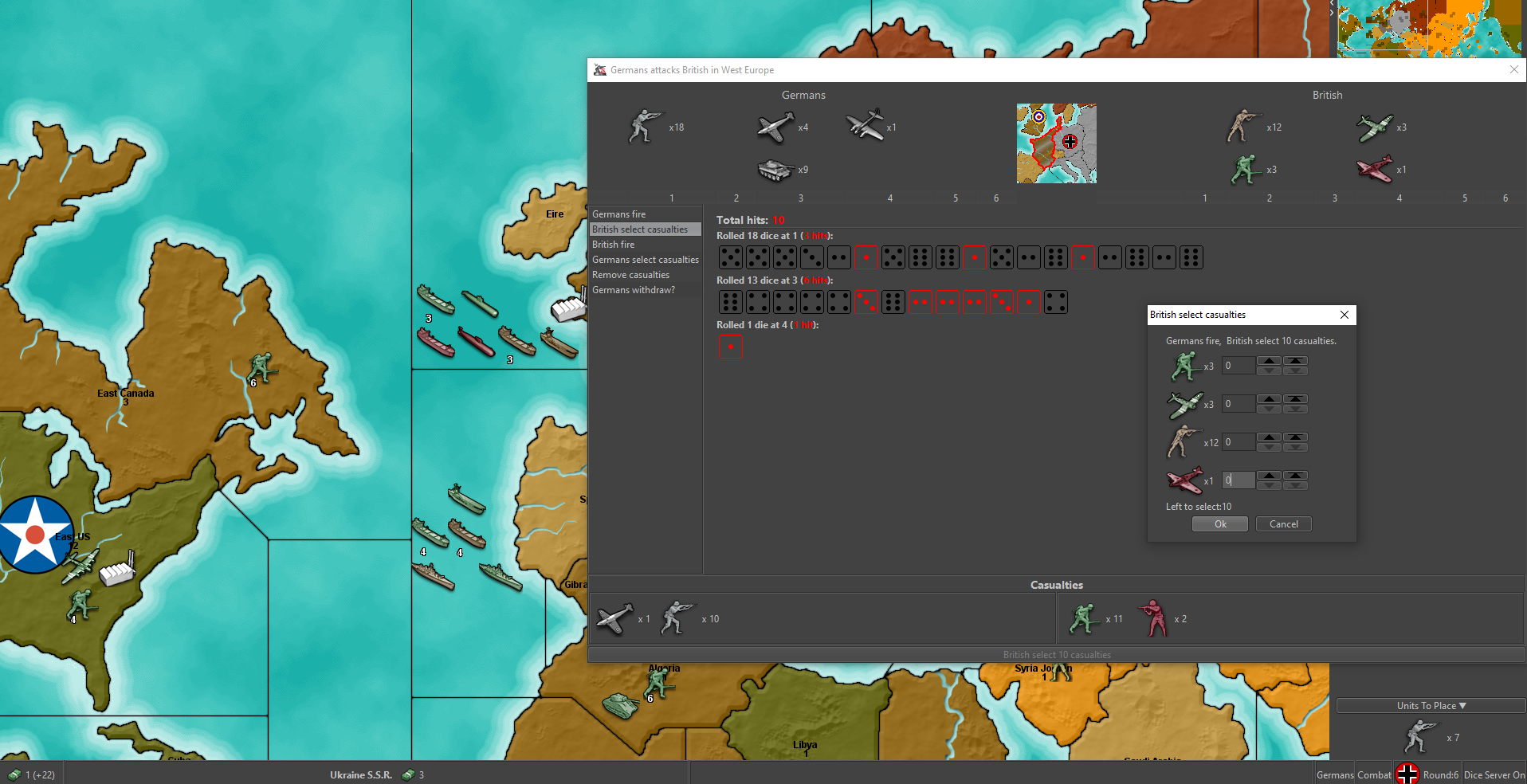Click the German tank x9 unit icon
The width and height of the screenshot is (1527, 784).
(775, 169)
